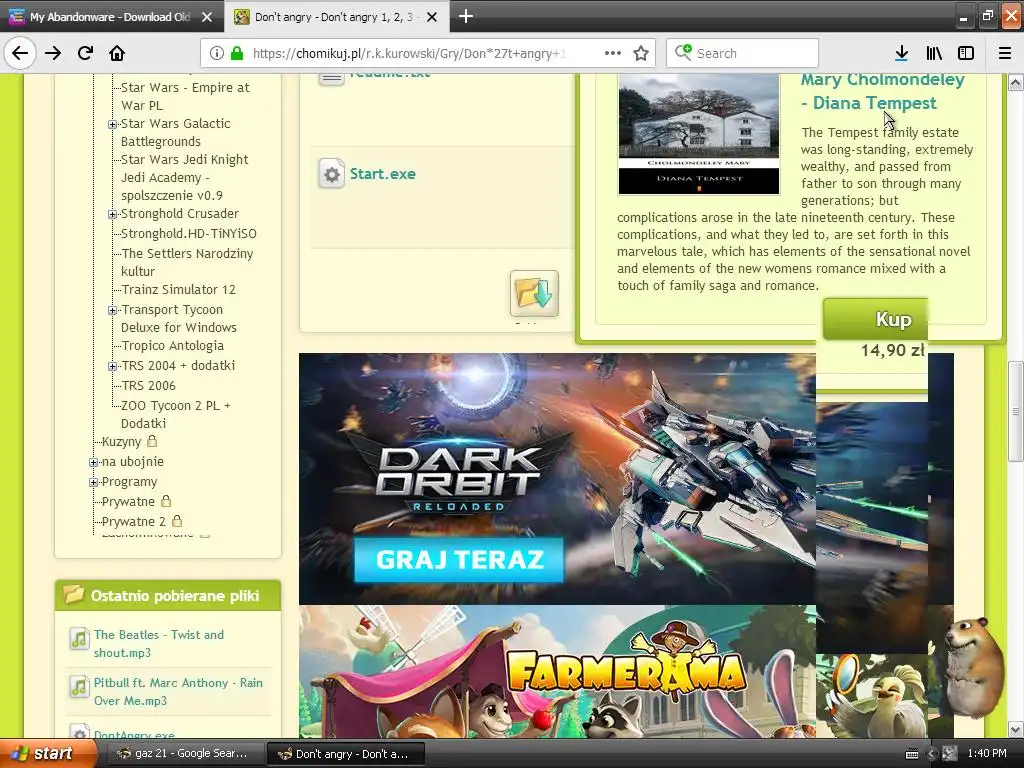
Task: Open Star Wars Jedi Knight Jedi Academy folder
Action: pos(185,177)
